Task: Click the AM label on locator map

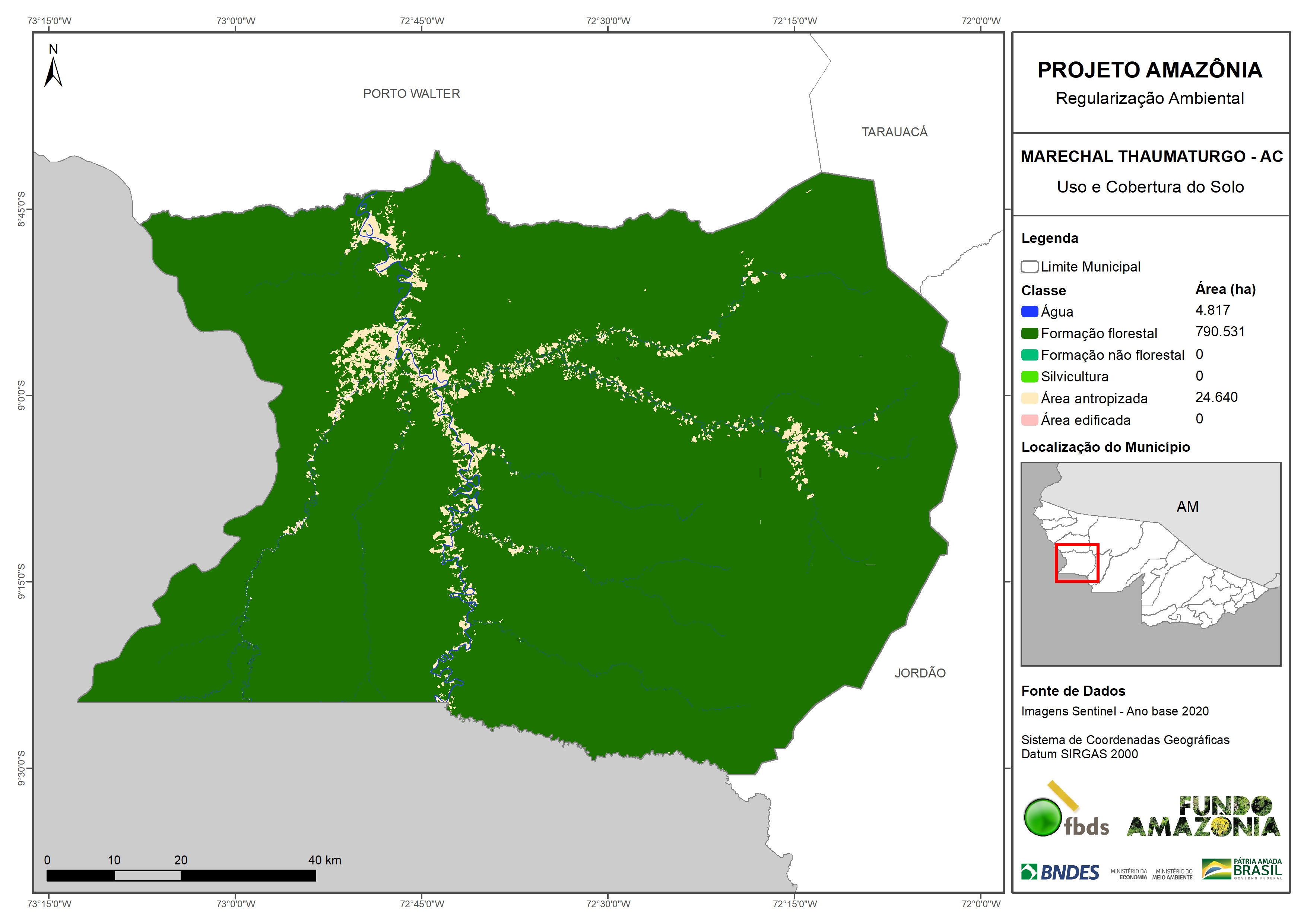Action: pos(1187,507)
